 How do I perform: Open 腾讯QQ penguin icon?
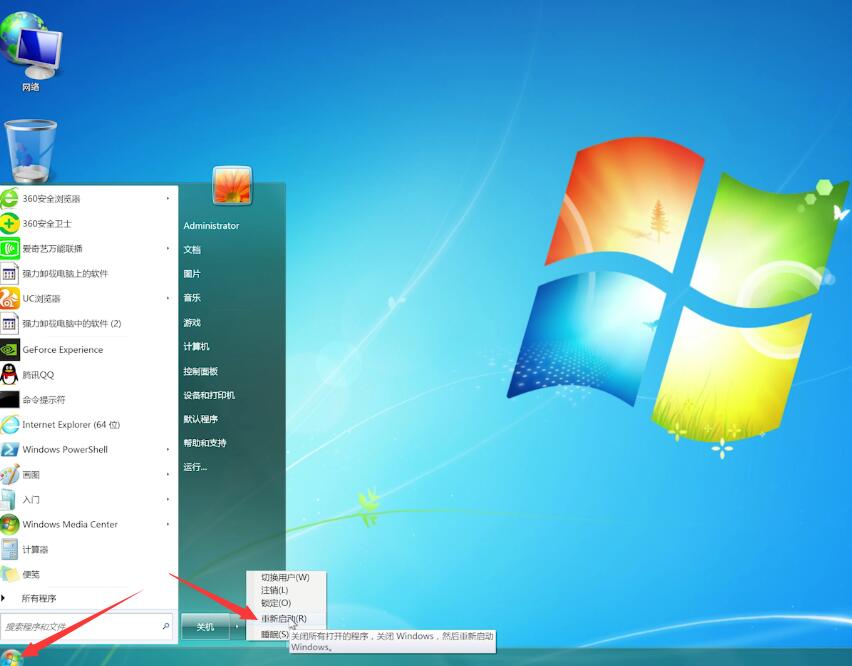(x=9, y=375)
